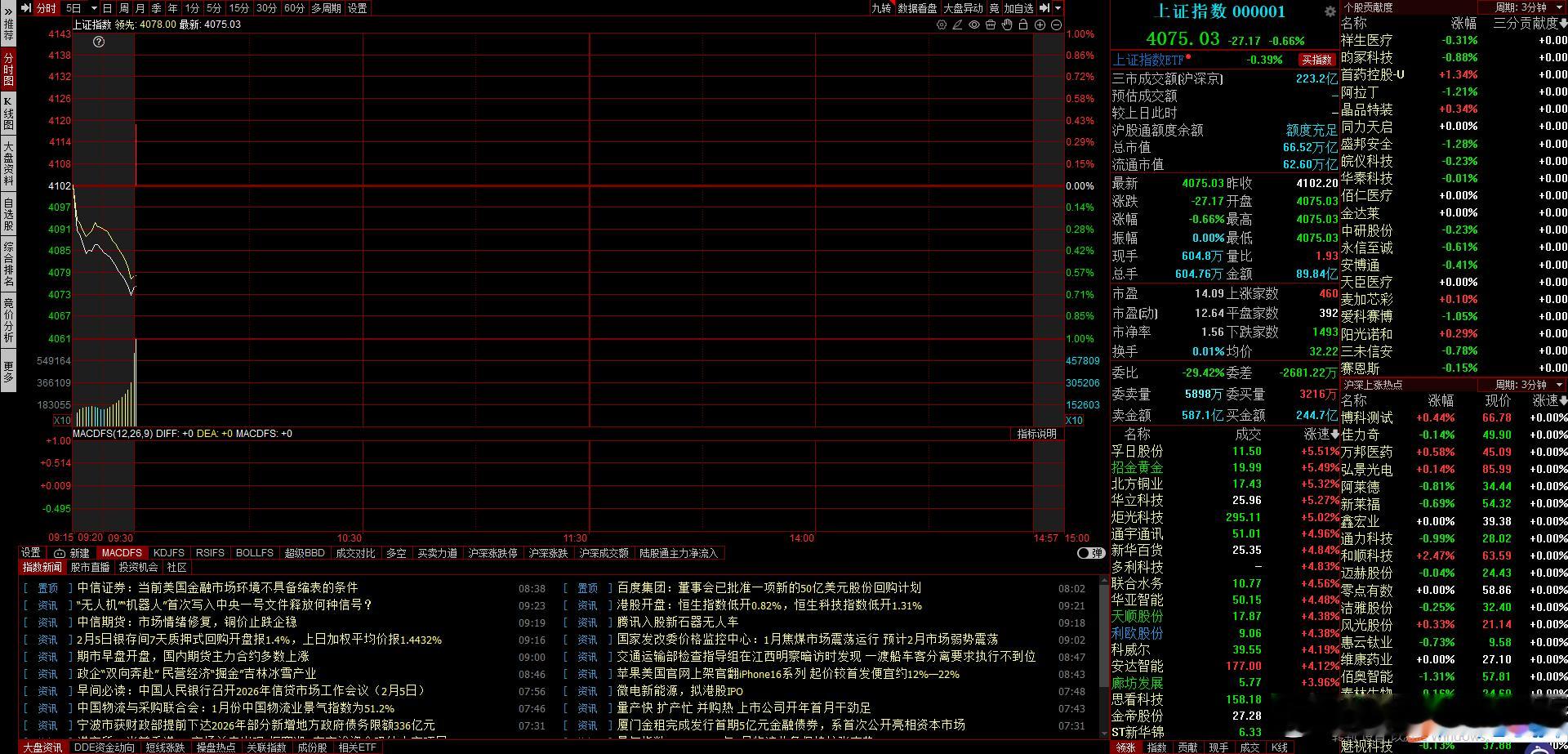Zoom in on the chart with the plus icon

coord(1040,25)
